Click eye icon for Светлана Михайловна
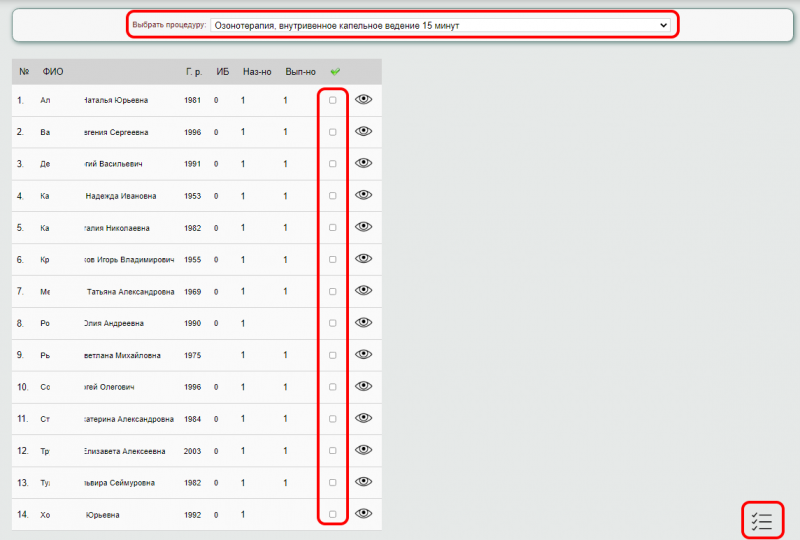The width and height of the screenshot is (800, 540). (364, 354)
